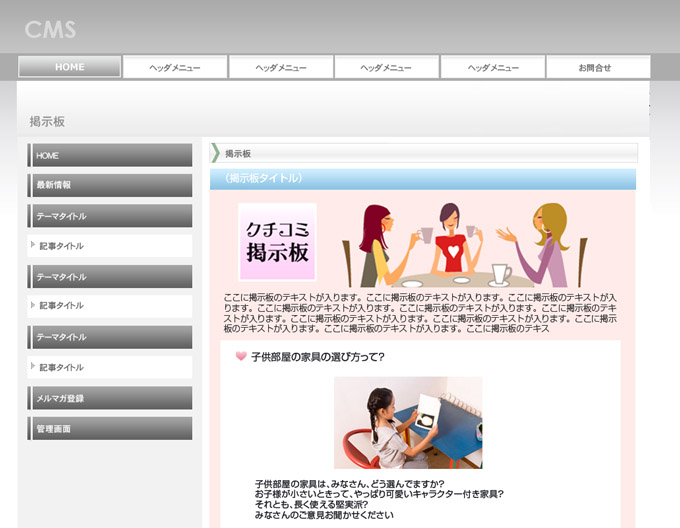
Task: Choose the last ヘッダメニュー tab before お問合せ
Action: 492,67
